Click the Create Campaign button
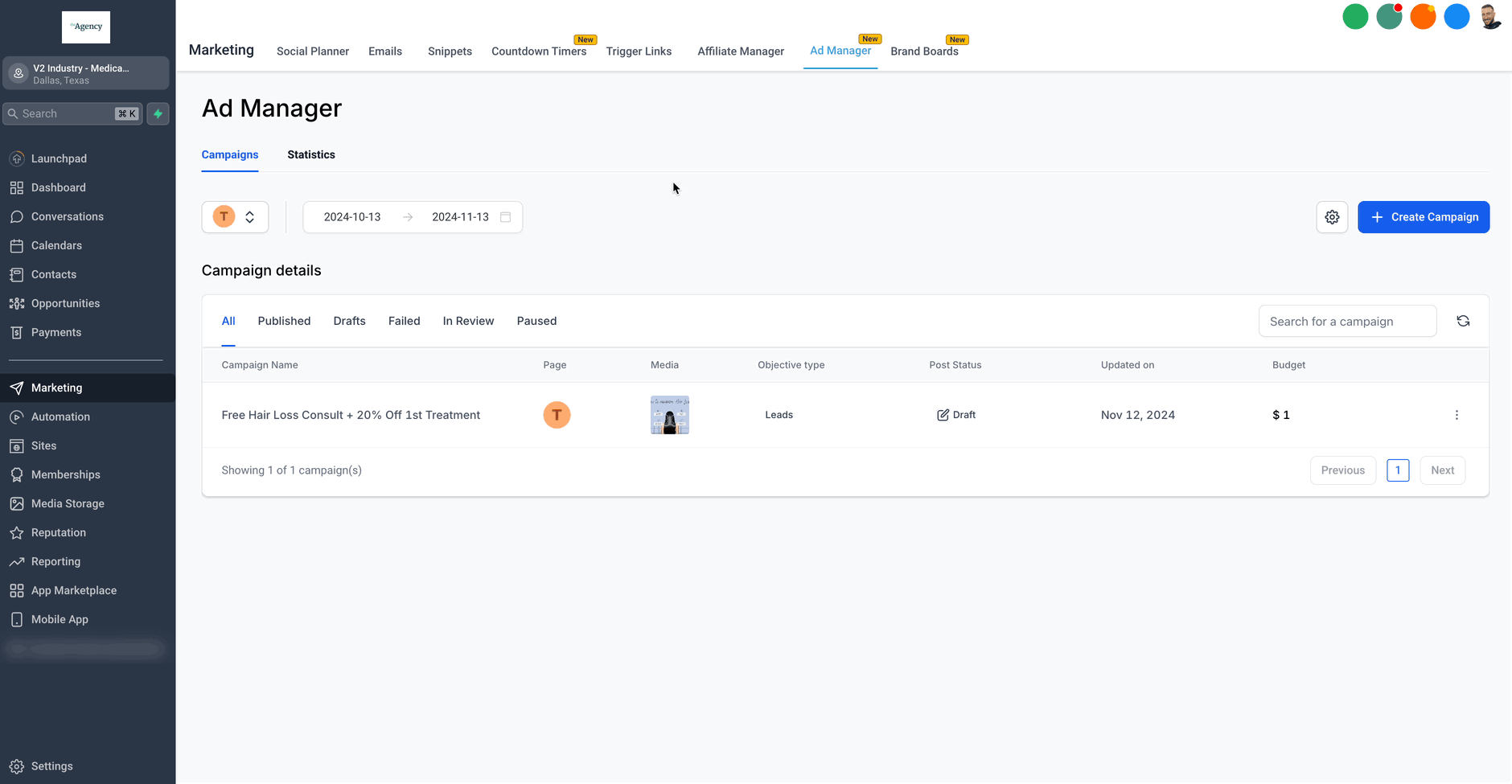This screenshot has height=784, width=1512. (x=1424, y=217)
